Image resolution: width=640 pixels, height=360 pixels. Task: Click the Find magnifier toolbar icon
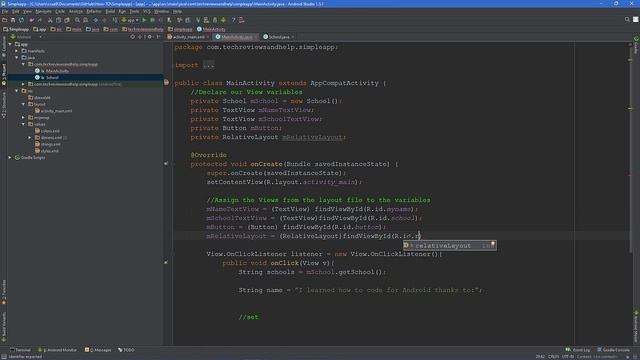click(x=77, y=20)
